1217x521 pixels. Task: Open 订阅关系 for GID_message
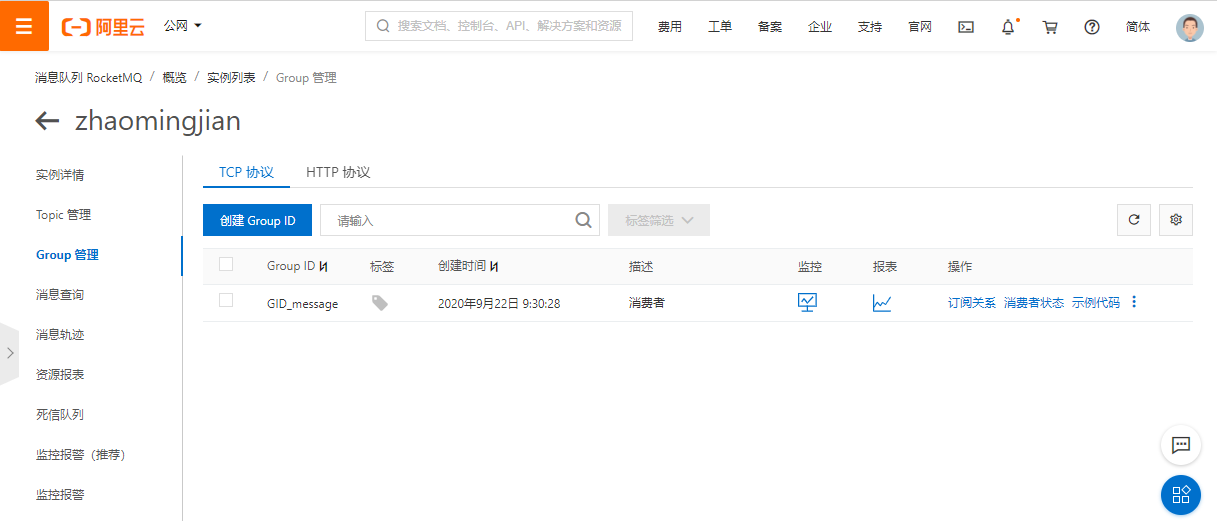tap(972, 303)
